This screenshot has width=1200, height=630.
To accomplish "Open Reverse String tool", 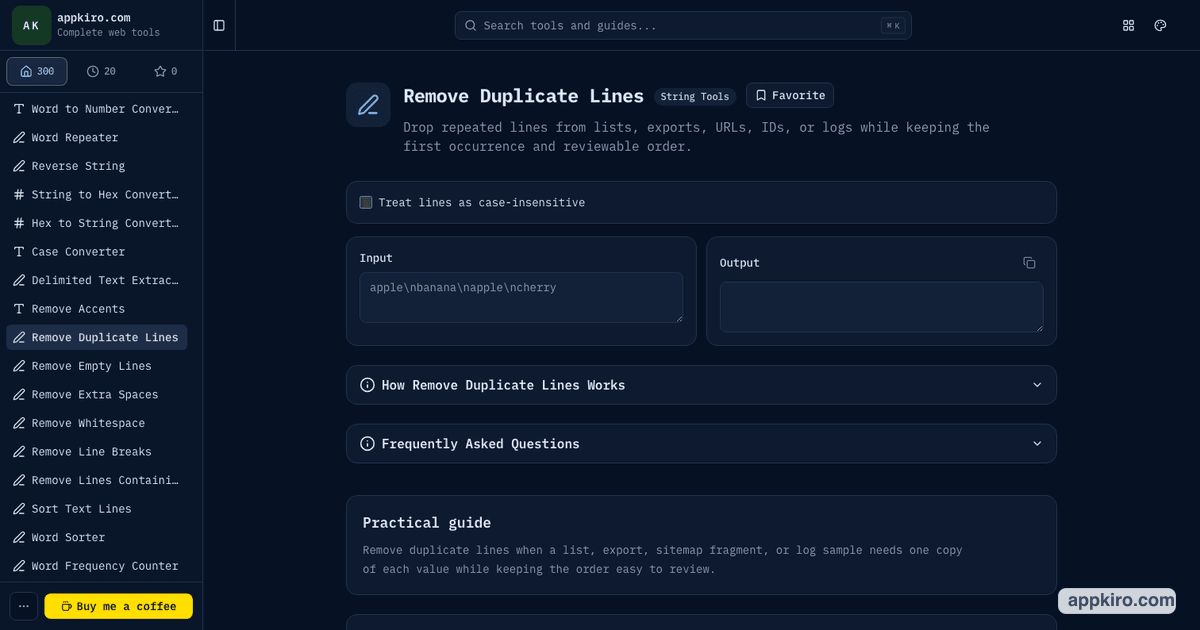I will [x=97, y=166].
